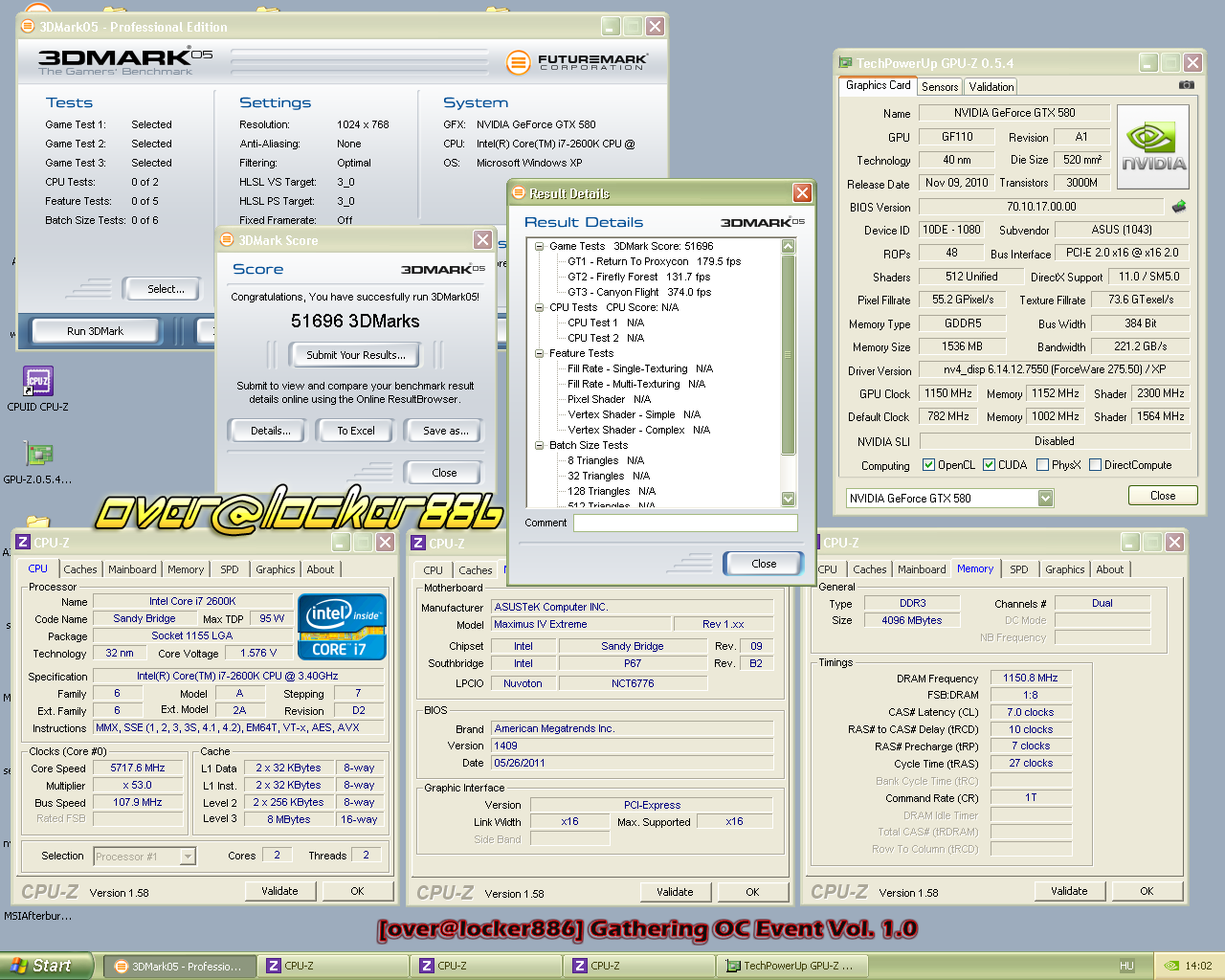Click the Run 3DMark button

[x=95, y=331]
